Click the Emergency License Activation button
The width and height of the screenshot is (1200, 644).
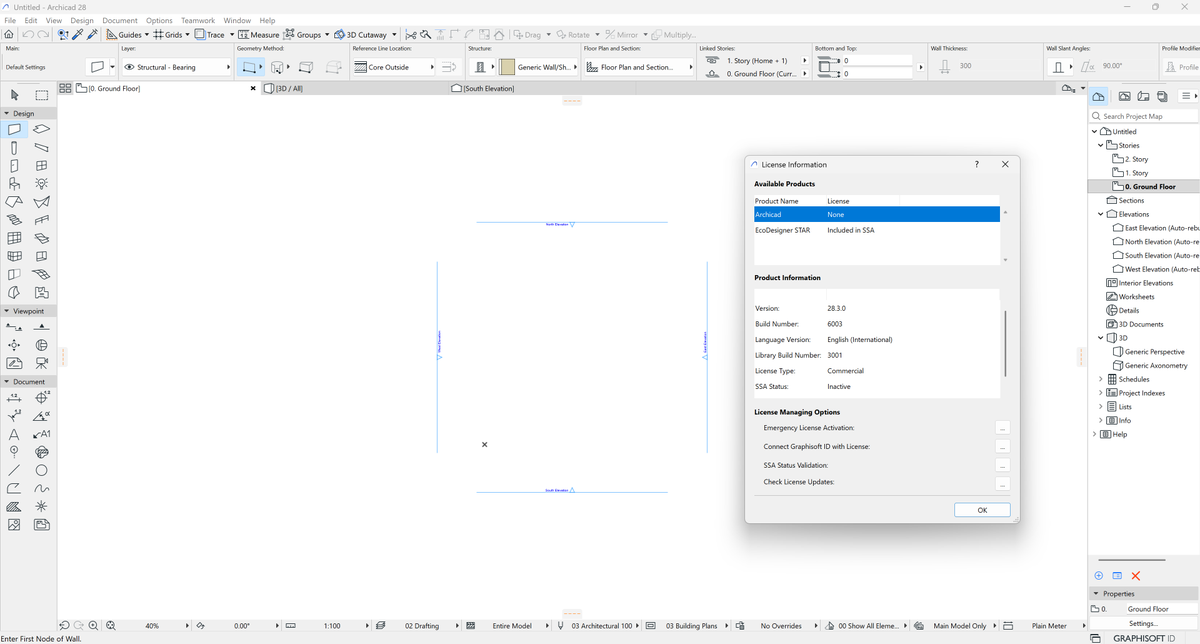(1002, 428)
